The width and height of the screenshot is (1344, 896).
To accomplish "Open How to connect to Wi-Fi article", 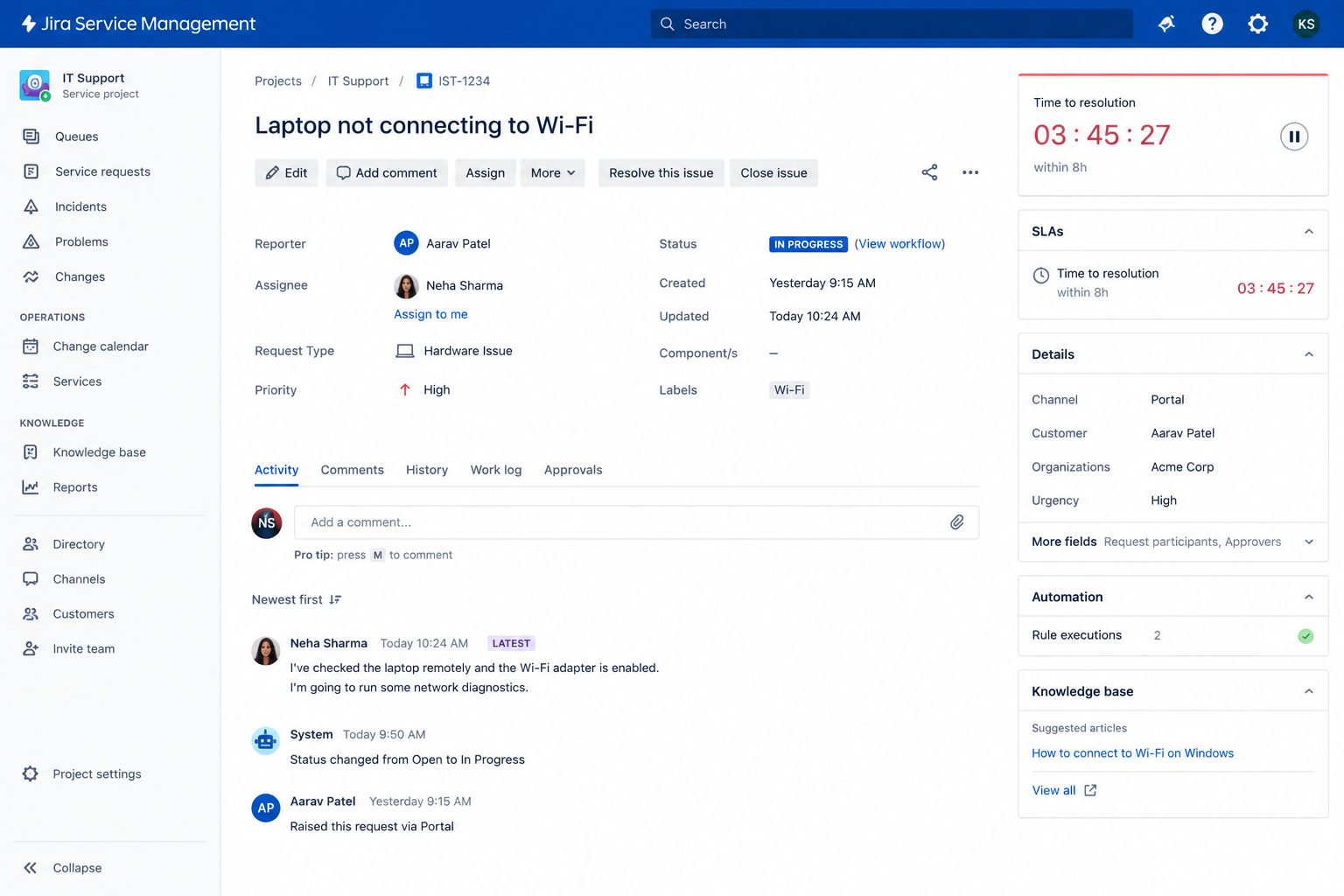I will coord(1132,753).
